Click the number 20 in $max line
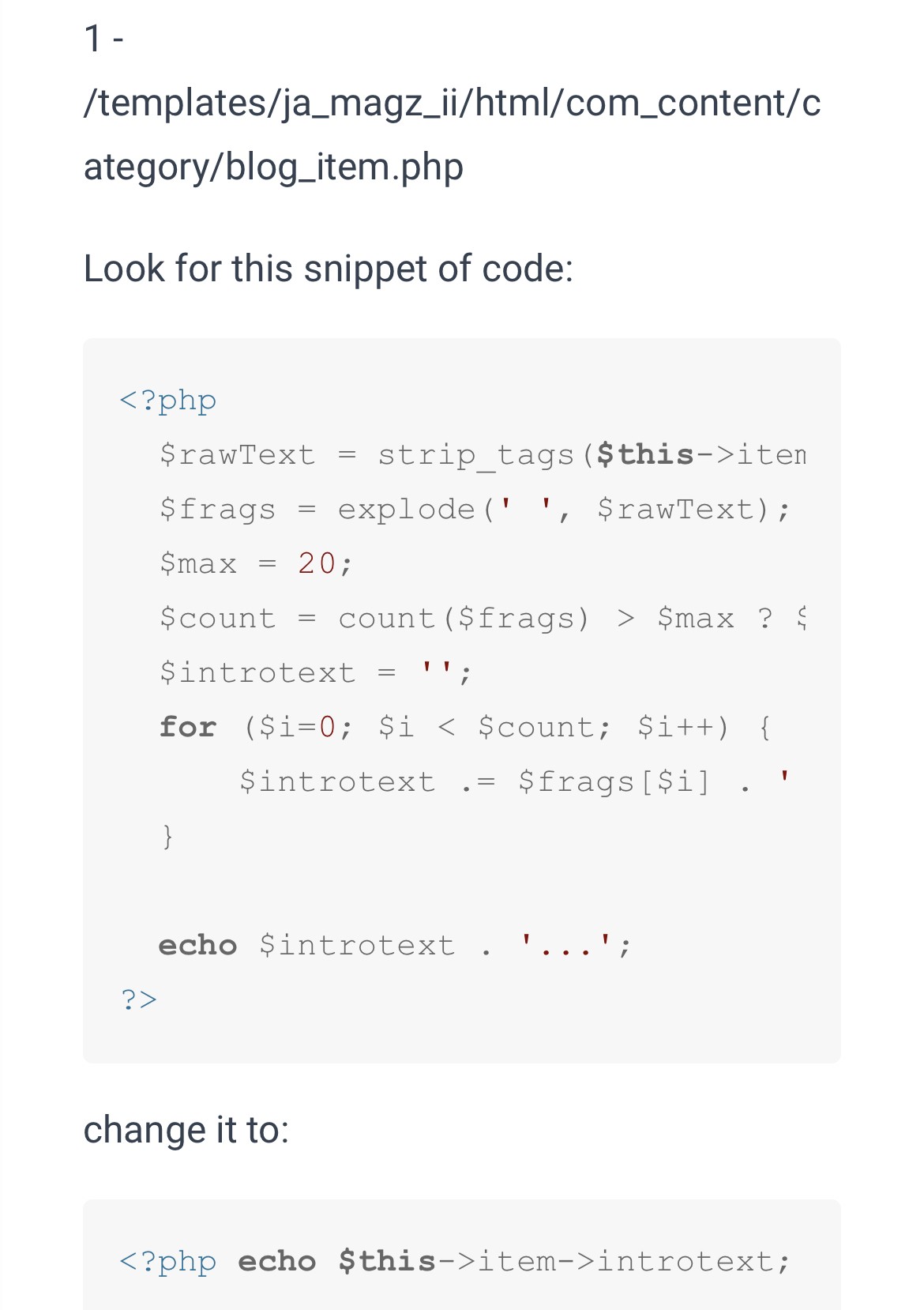Viewport: 924px width, 1310px height. [x=317, y=564]
